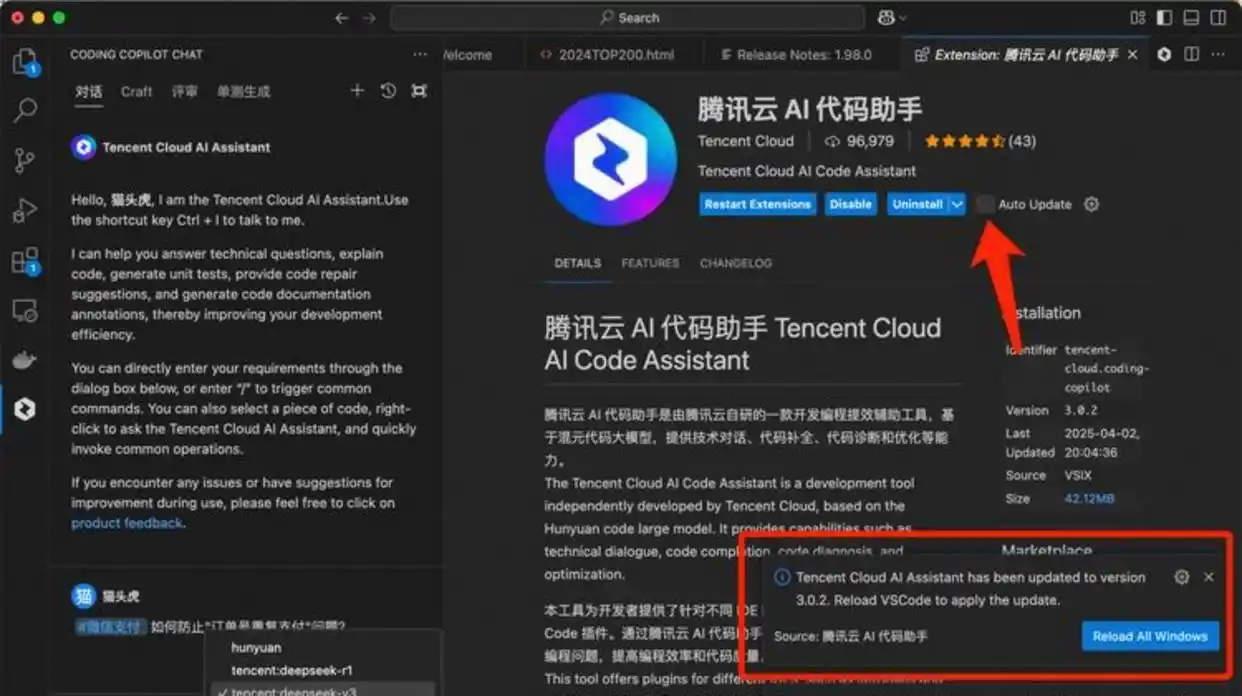
Task: Enable Auto Update for the extension
Action: pos(985,204)
